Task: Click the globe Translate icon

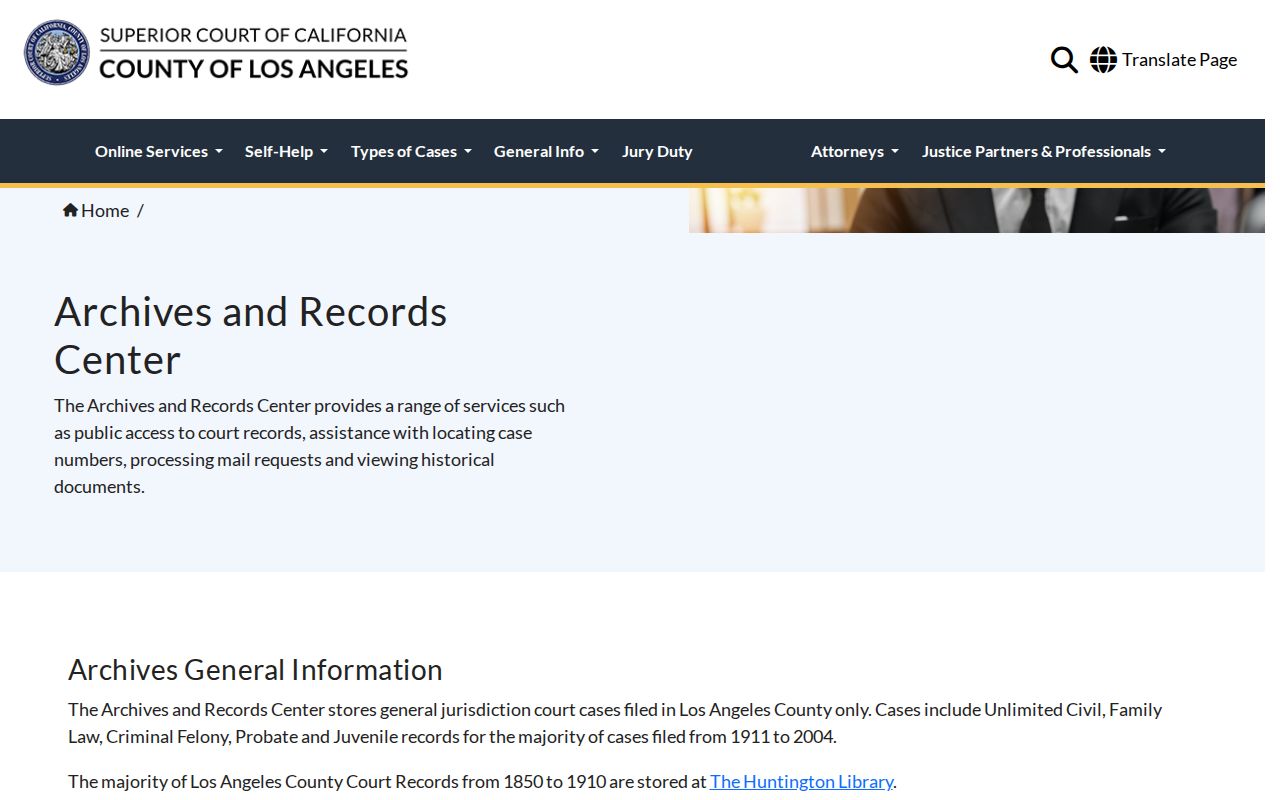Action: (x=1103, y=60)
